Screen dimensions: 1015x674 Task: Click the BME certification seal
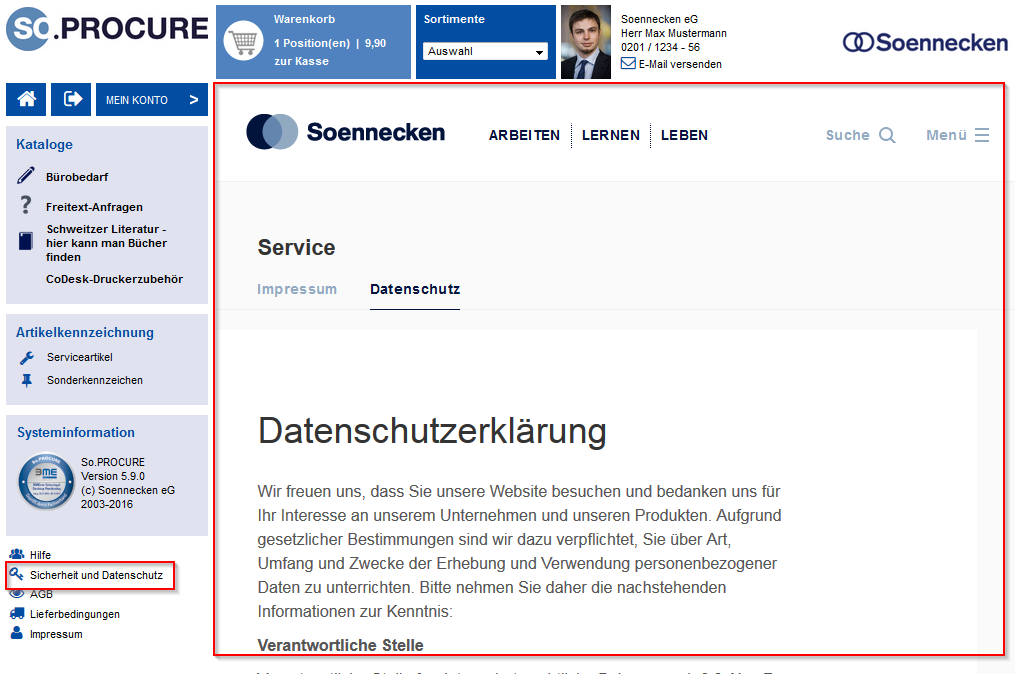(46, 481)
